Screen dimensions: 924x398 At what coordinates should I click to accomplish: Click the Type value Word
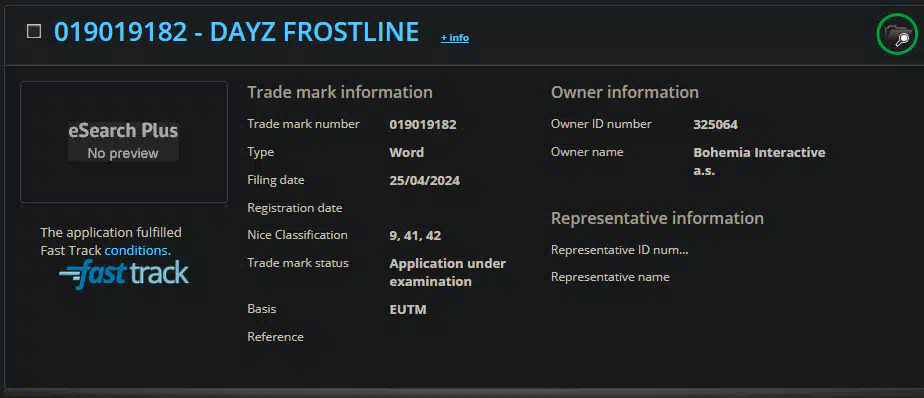407,153
